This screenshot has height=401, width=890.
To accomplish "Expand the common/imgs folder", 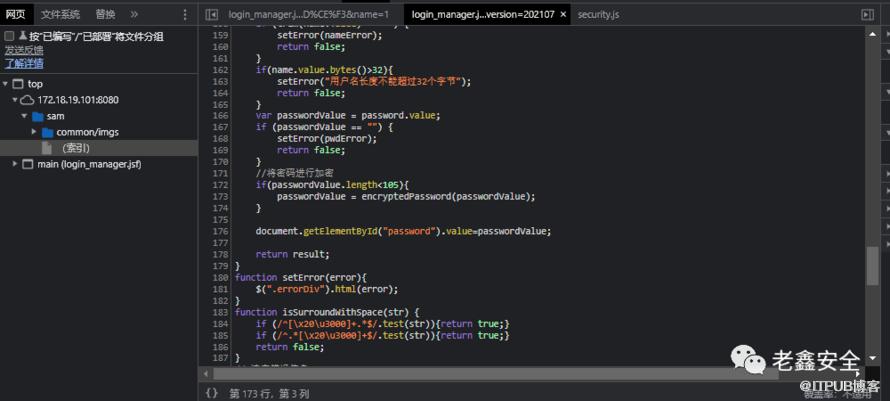I will coord(33,132).
